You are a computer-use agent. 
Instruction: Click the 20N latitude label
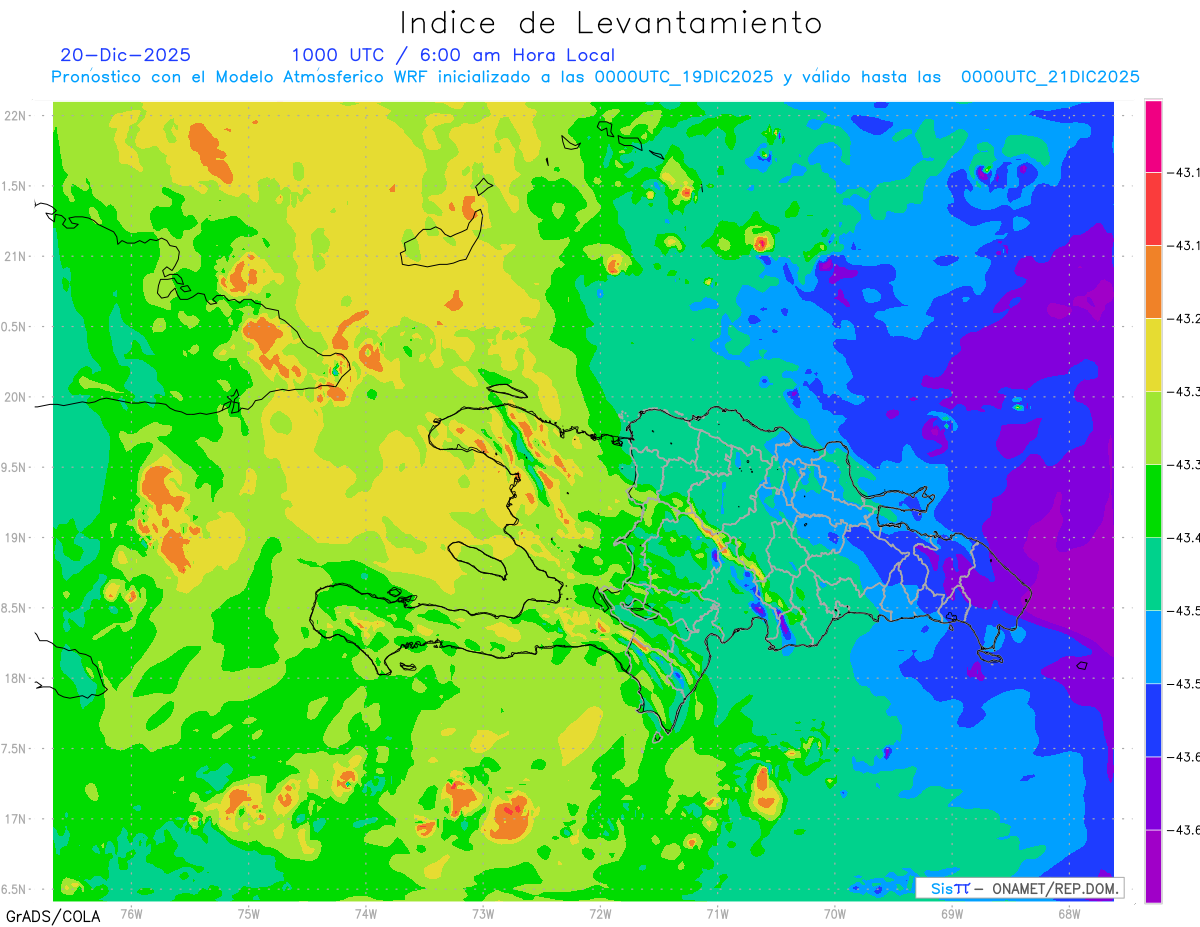pyautogui.click(x=15, y=397)
